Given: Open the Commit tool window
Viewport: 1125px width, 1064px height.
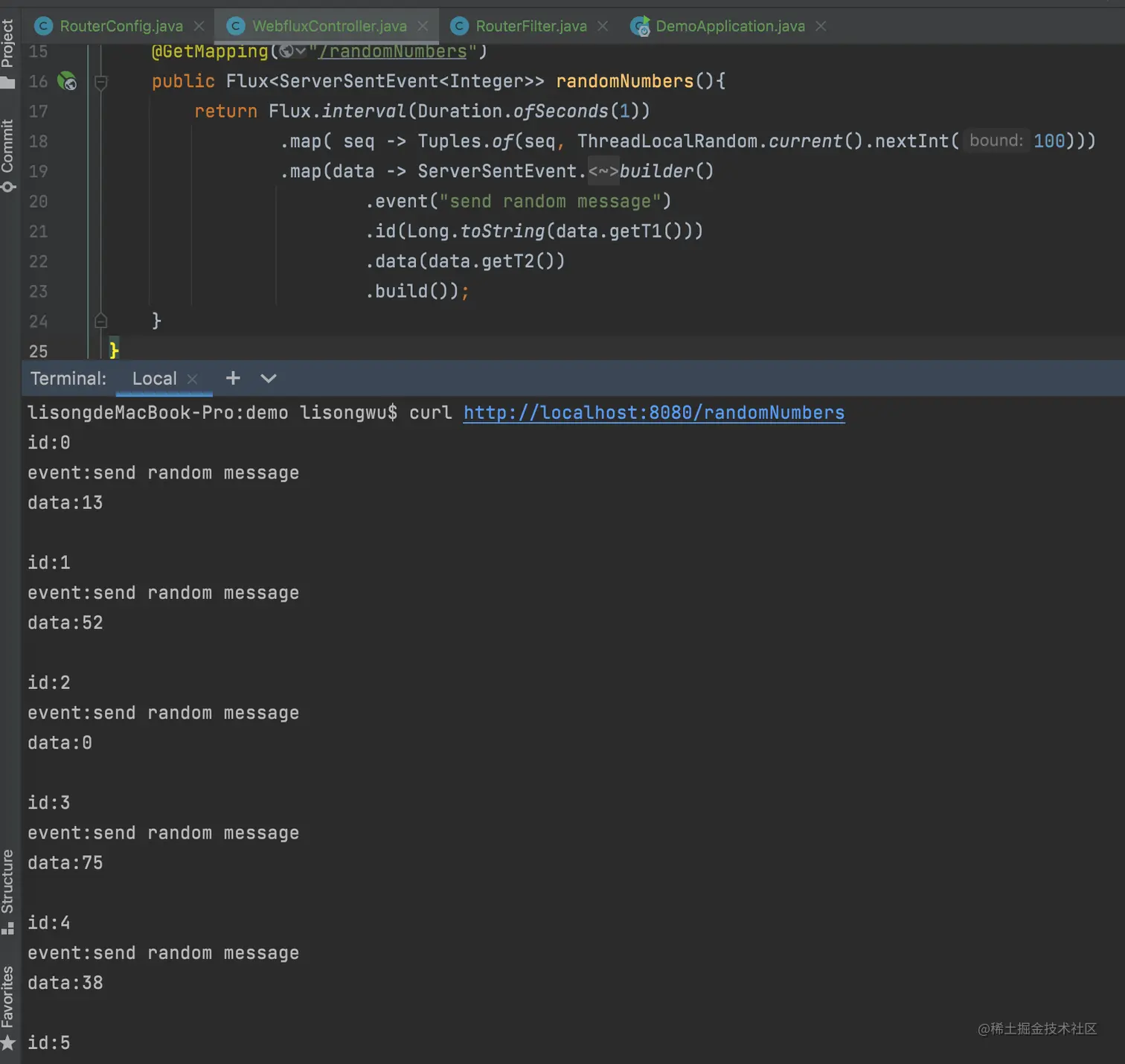Looking at the screenshot, I should [x=7, y=155].
